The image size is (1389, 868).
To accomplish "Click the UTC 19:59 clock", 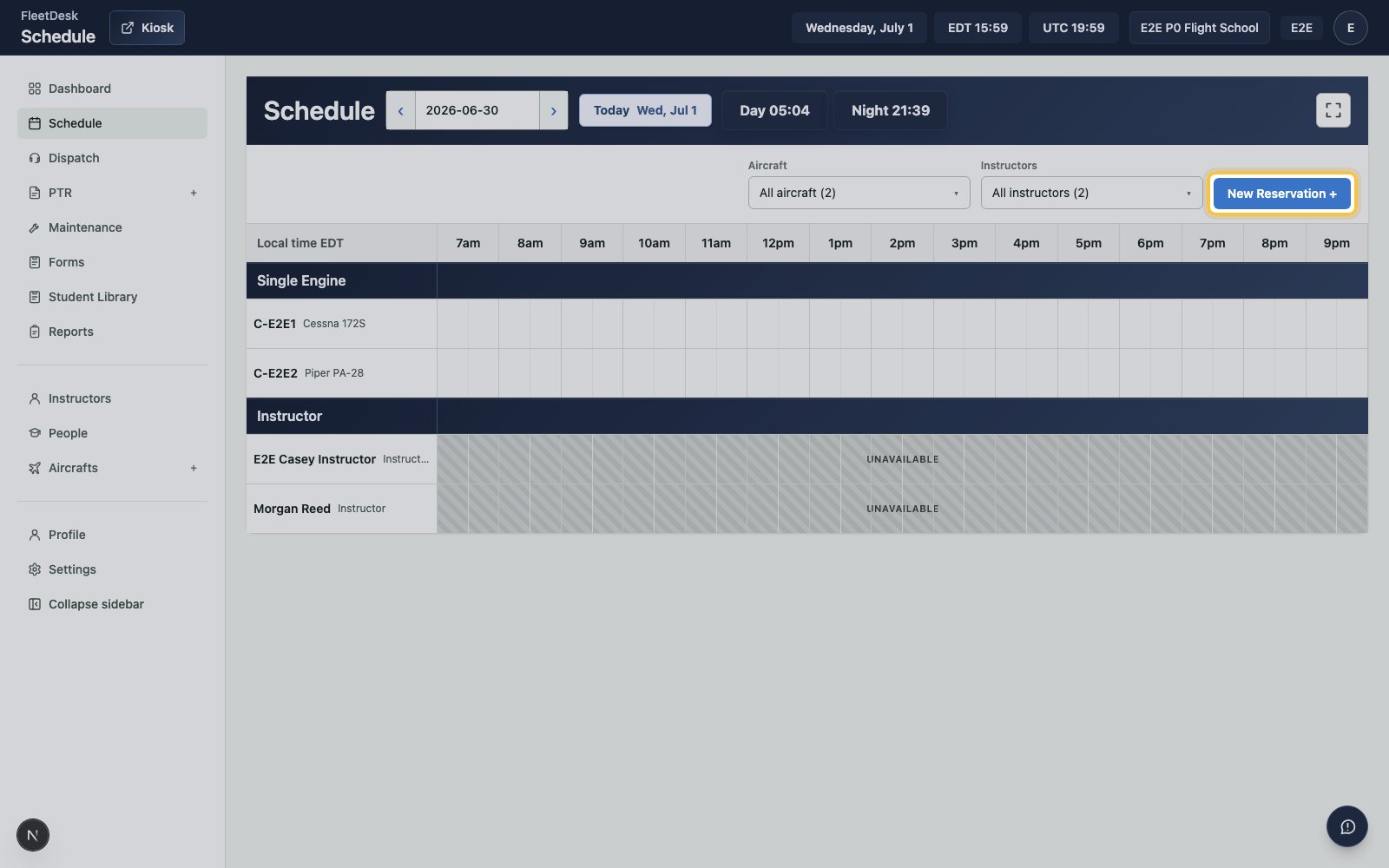I will (1073, 28).
